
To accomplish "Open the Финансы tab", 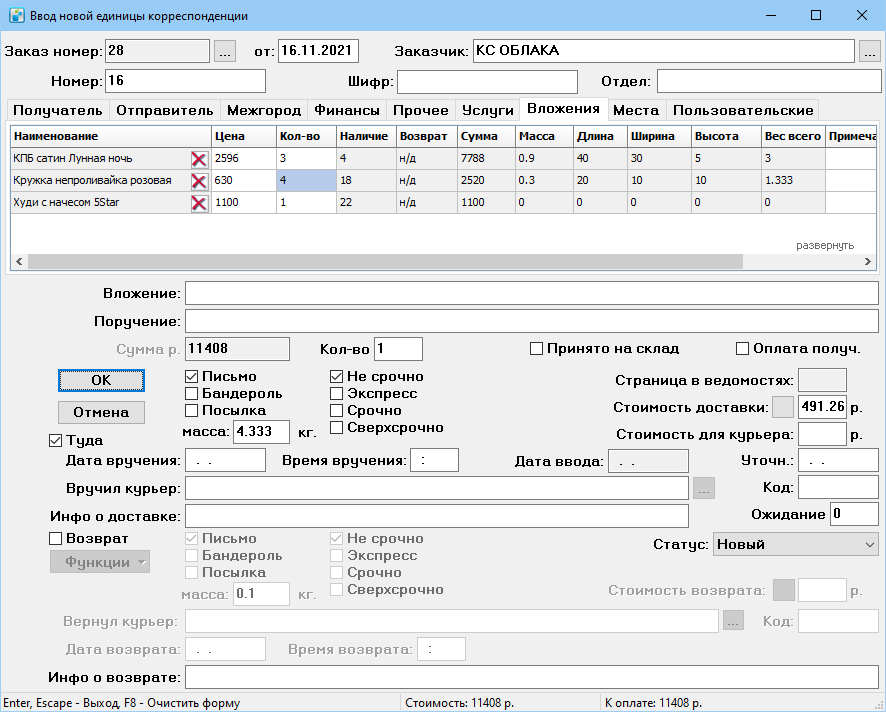I will 347,110.
